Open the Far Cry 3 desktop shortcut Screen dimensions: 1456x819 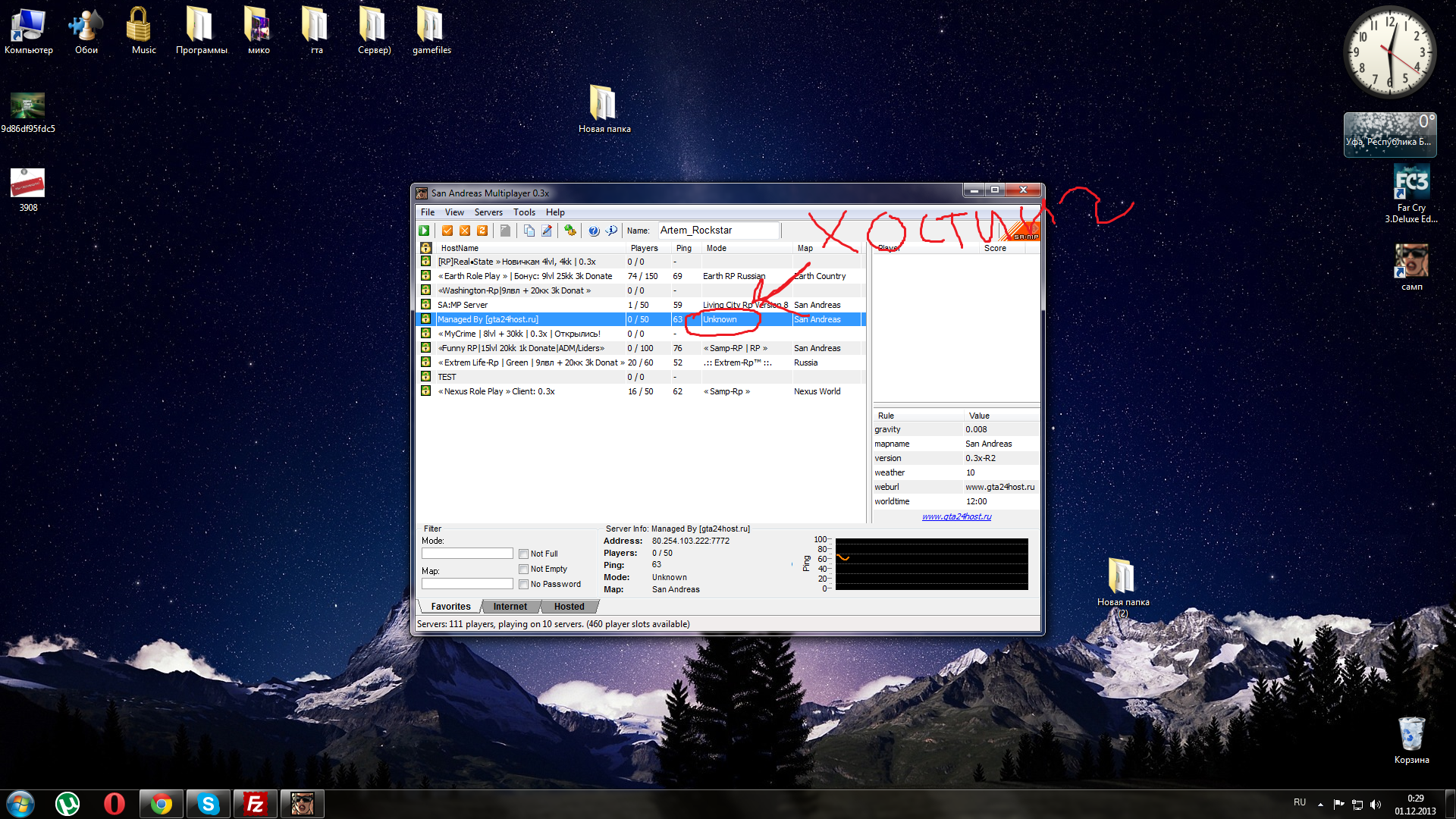pyautogui.click(x=1411, y=195)
